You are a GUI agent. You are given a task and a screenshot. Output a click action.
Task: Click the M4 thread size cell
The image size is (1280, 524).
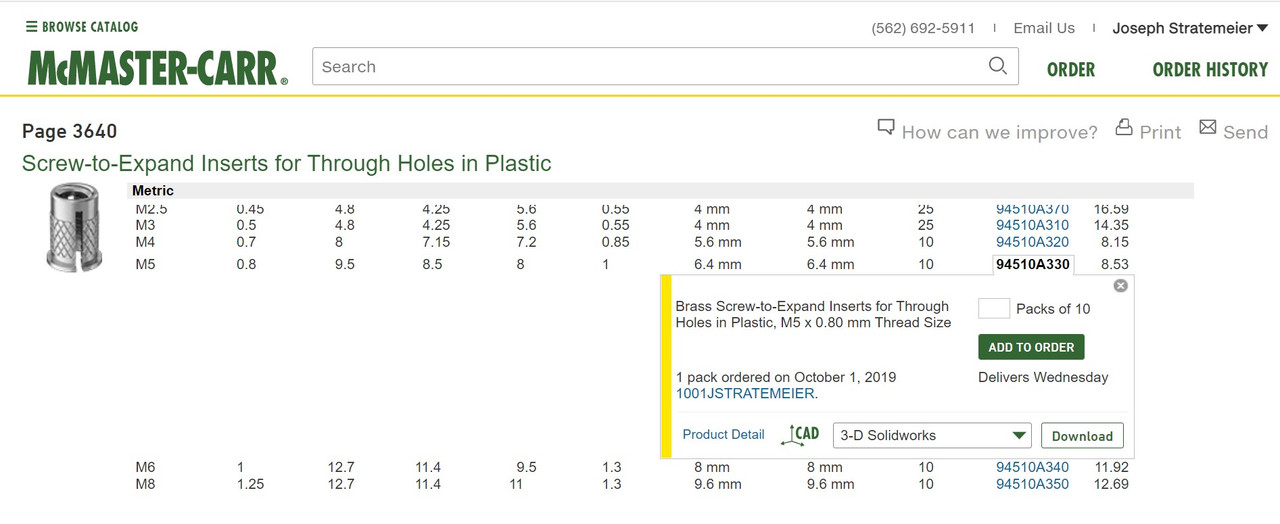[x=146, y=241]
